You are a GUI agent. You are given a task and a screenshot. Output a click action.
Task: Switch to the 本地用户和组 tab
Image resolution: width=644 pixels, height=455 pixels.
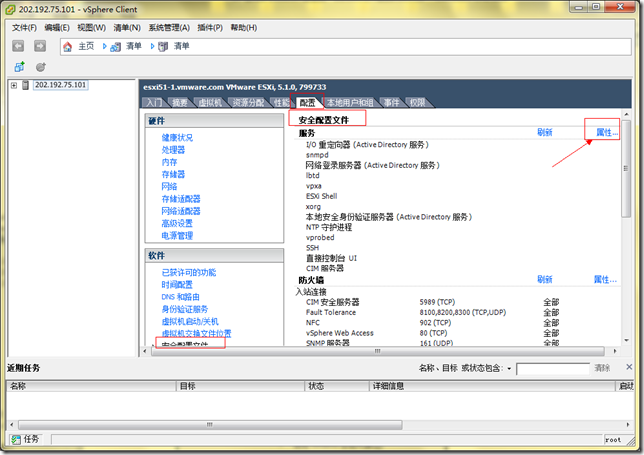pos(350,103)
